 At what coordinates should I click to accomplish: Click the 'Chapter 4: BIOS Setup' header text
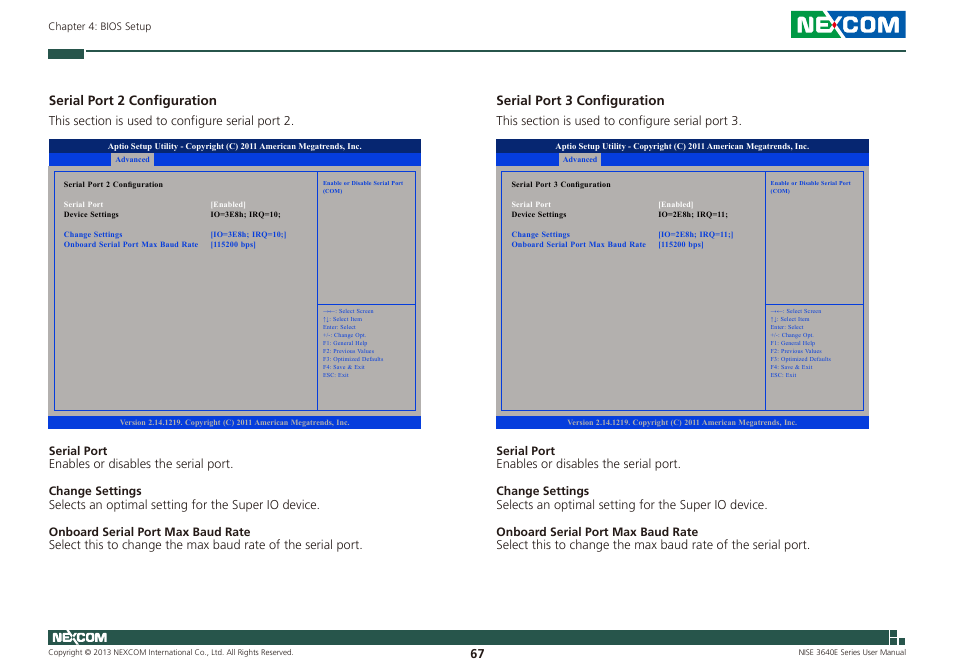[100, 26]
